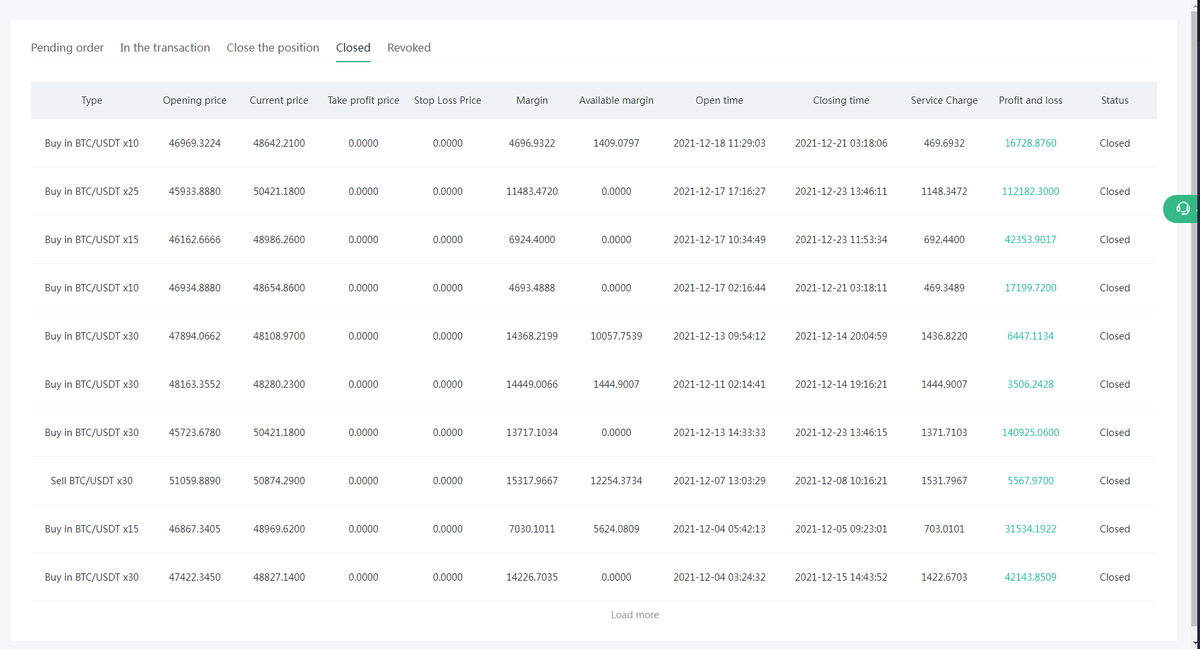The width and height of the screenshot is (1200, 649).
Task: Click the Type column header
Action: [x=92, y=100]
